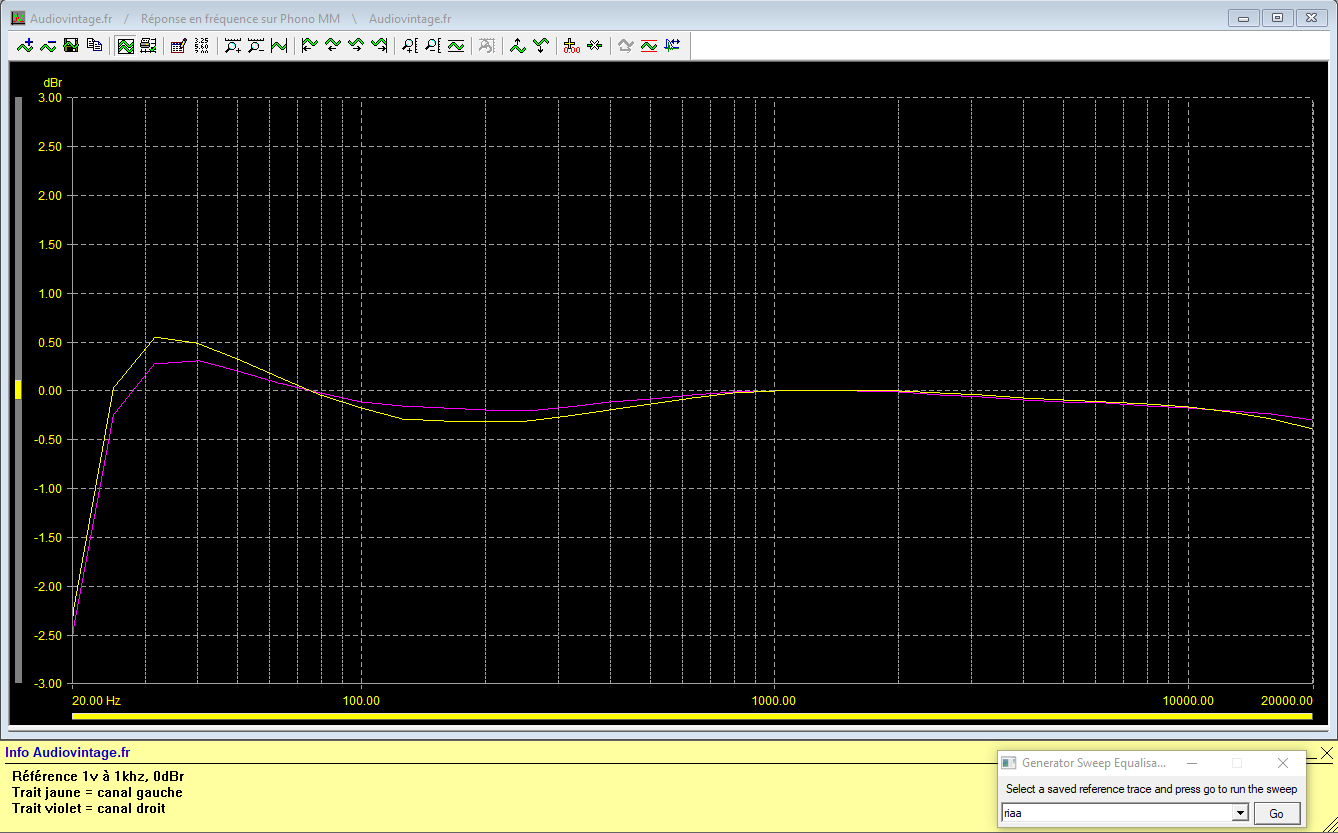This screenshot has width=1338, height=833.
Task: Open the graph notes editor icon
Action: [x=179, y=45]
